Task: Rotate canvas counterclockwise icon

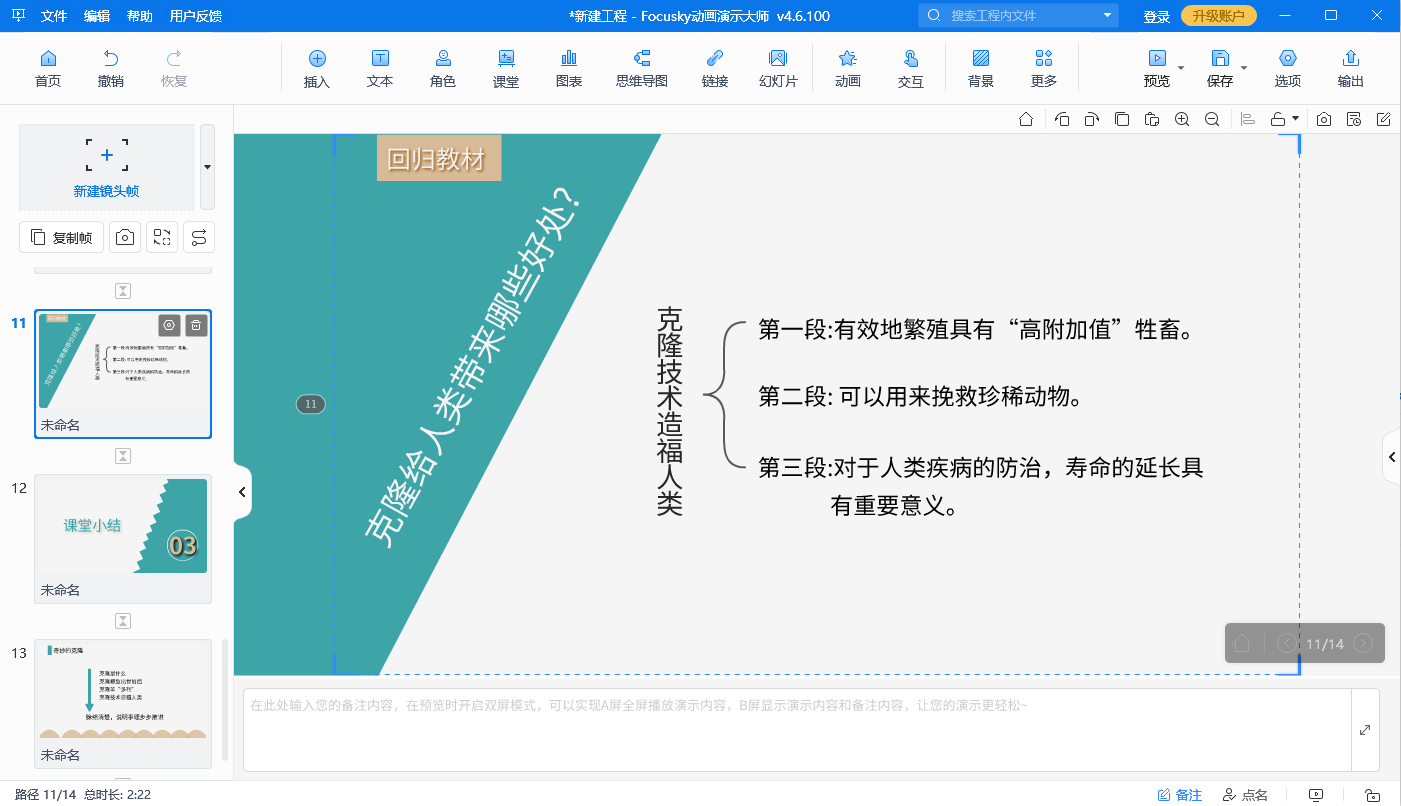Action: (1062, 119)
